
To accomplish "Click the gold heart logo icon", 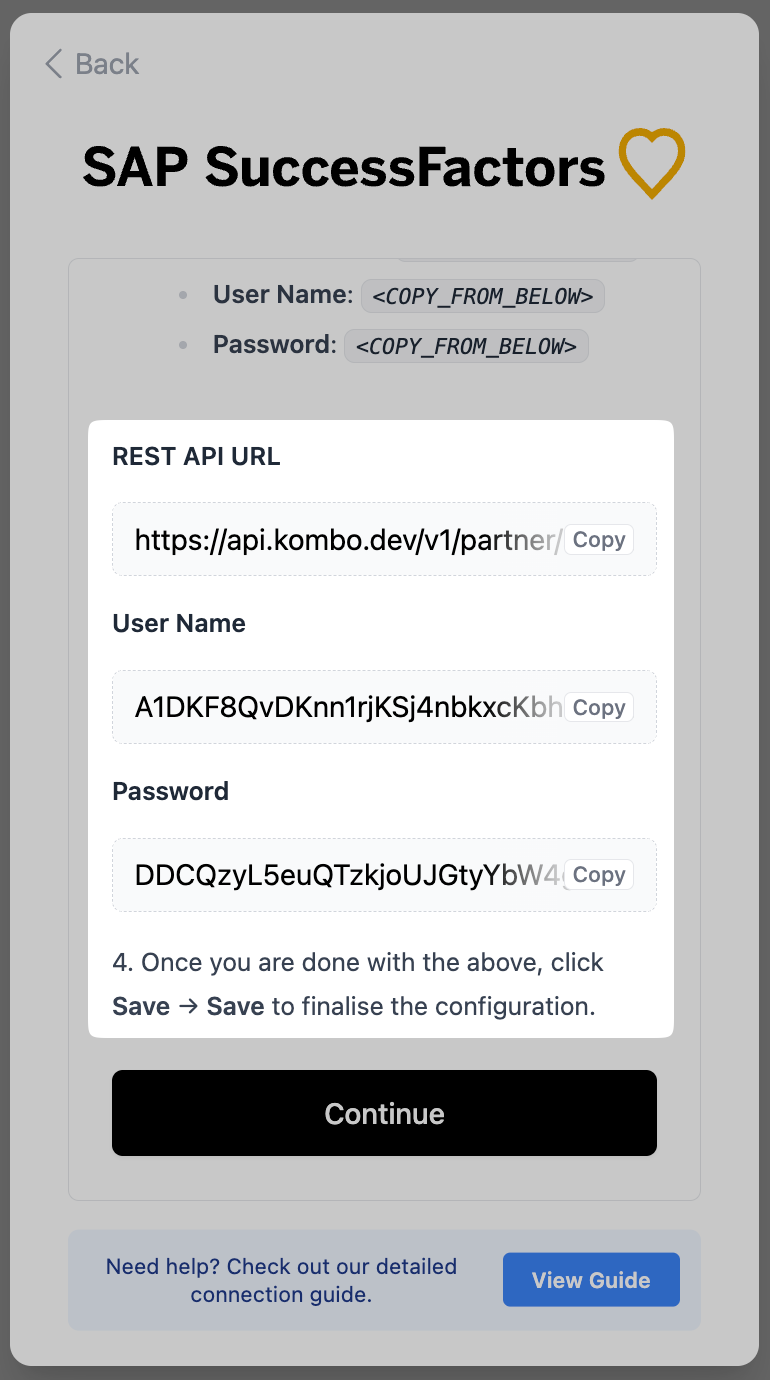I will click(x=651, y=164).
